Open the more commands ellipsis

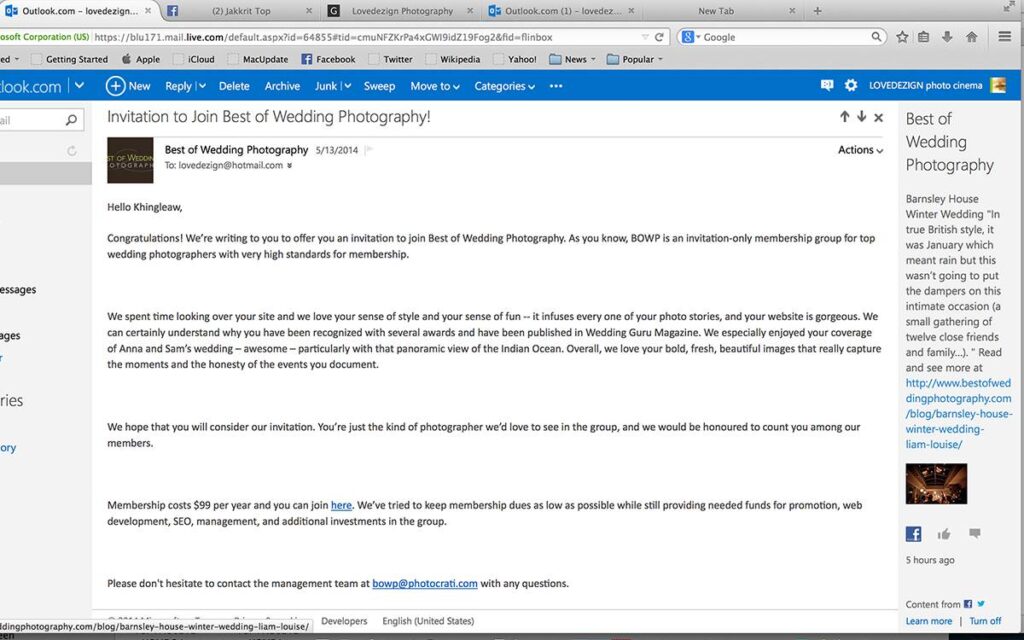[556, 86]
